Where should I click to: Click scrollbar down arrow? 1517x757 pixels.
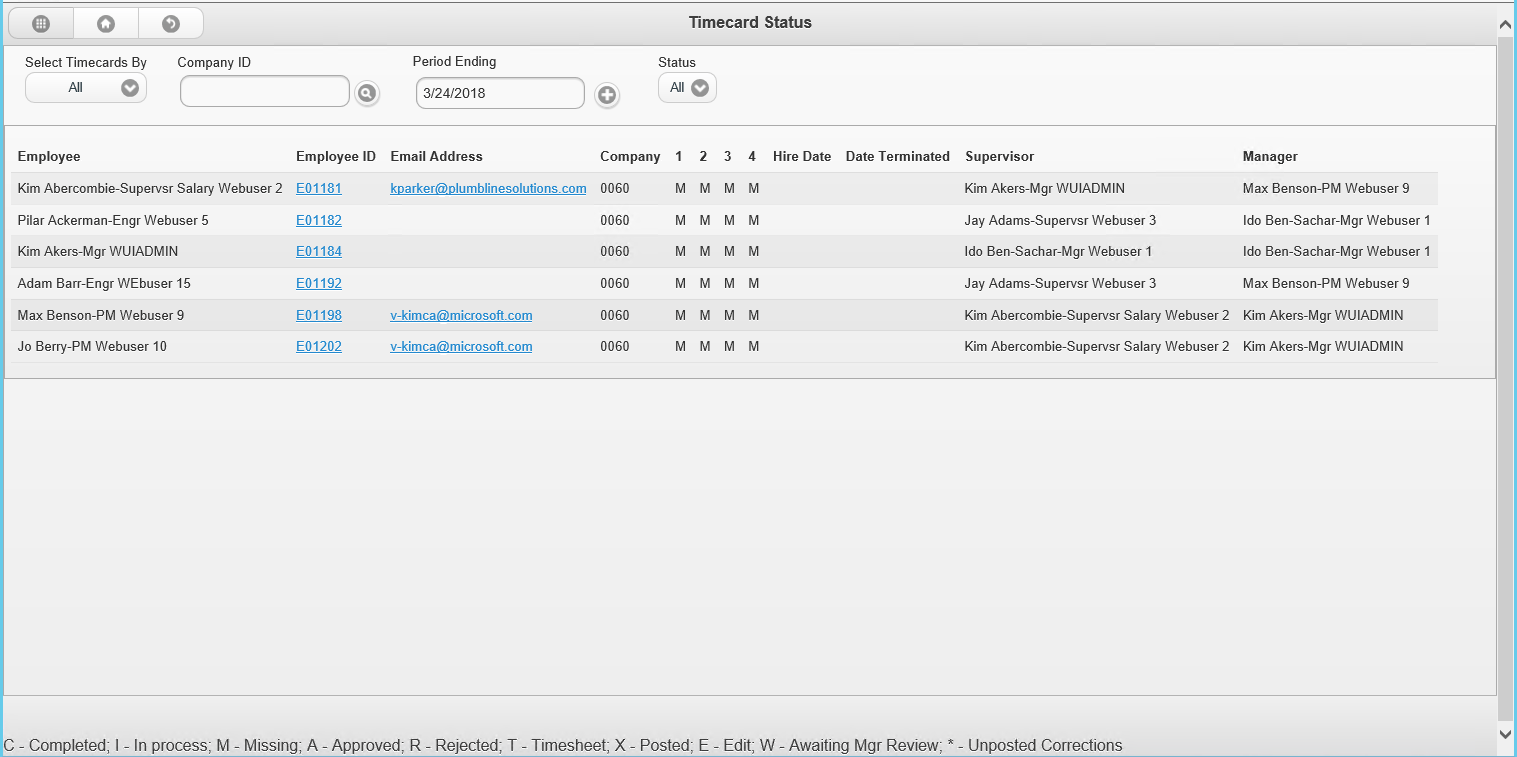coord(1507,733)
